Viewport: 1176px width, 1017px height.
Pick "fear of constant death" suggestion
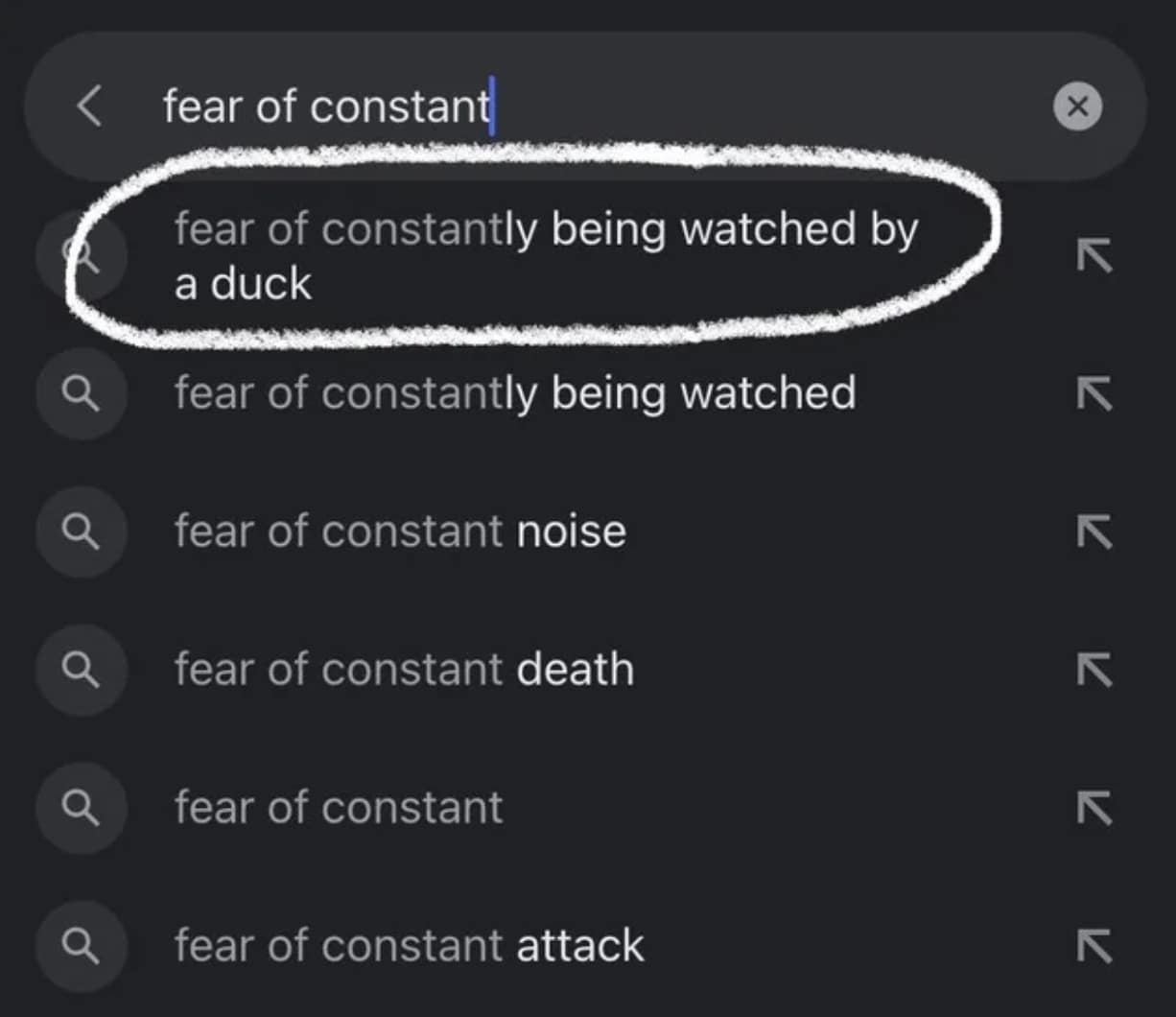pyautogui.click(x=404, y=670)
